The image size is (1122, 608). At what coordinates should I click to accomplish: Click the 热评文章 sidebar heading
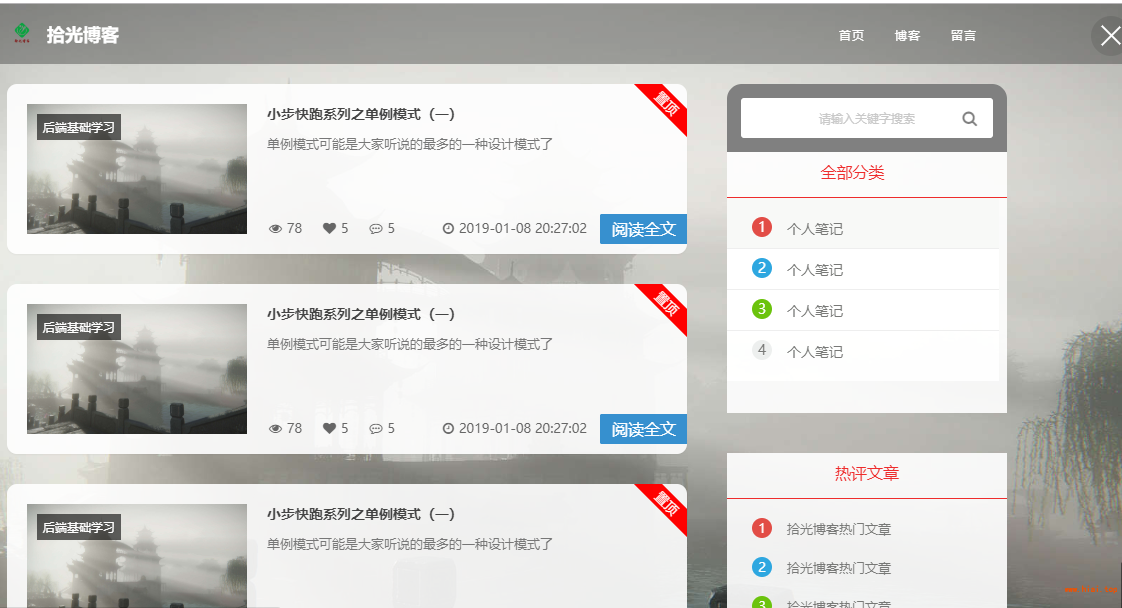[x=867, y=473]
